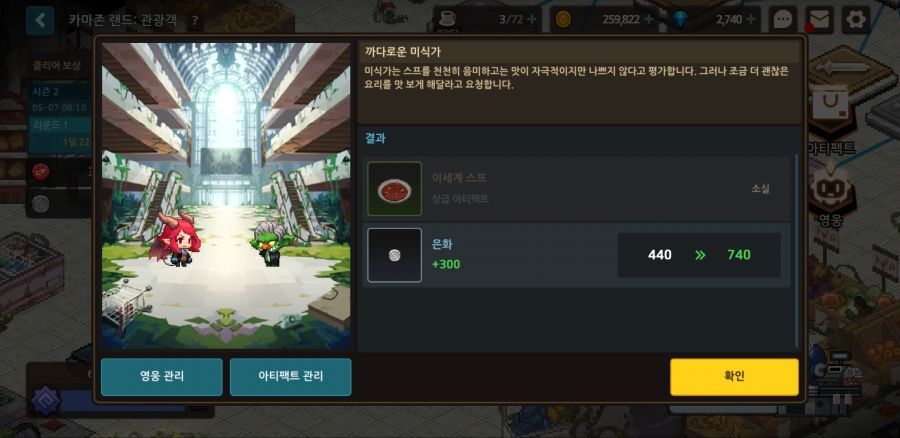Click the 영웅 관리 button
This screenshot has height=438, width=900.
click(x=162, y=377)
